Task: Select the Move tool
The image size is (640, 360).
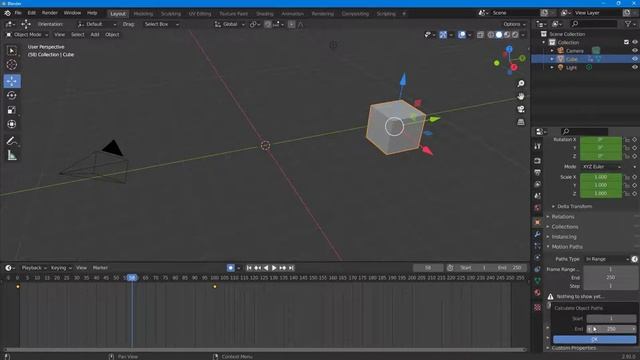Action: tap(12, 81)
